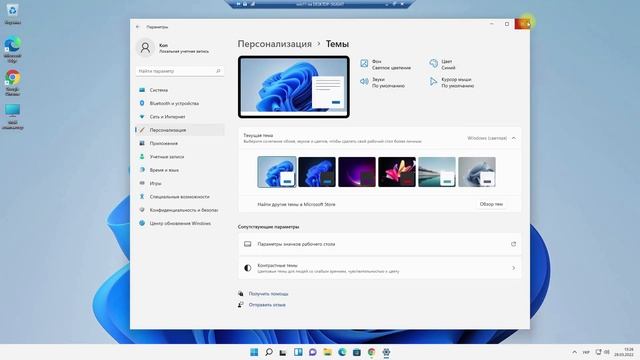Click the Settings gear on taskbar
This screenshot has width=640, height=360.
[386, 352]
